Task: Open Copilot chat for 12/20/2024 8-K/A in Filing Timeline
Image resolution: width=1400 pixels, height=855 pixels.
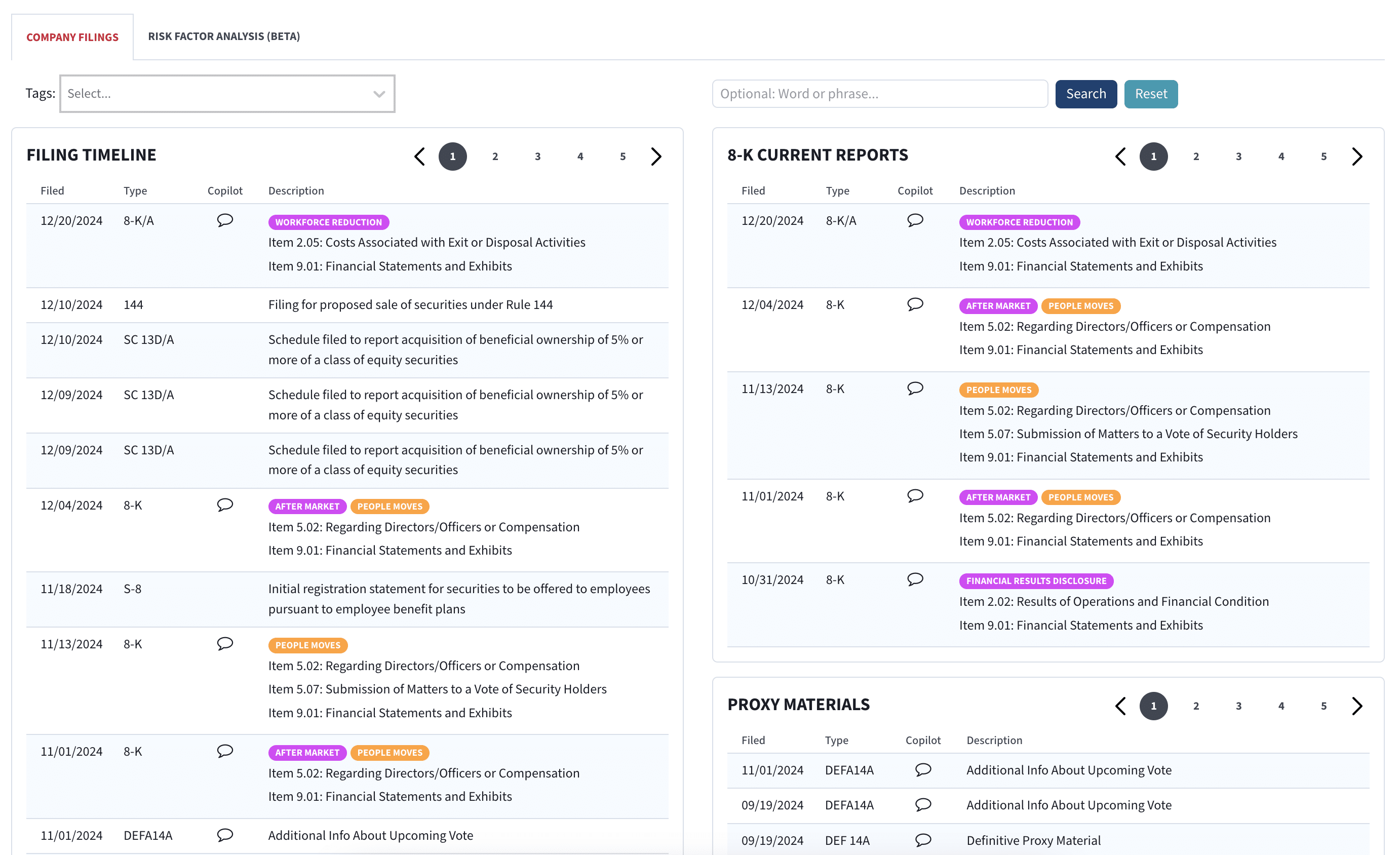Action: point(225,220)
